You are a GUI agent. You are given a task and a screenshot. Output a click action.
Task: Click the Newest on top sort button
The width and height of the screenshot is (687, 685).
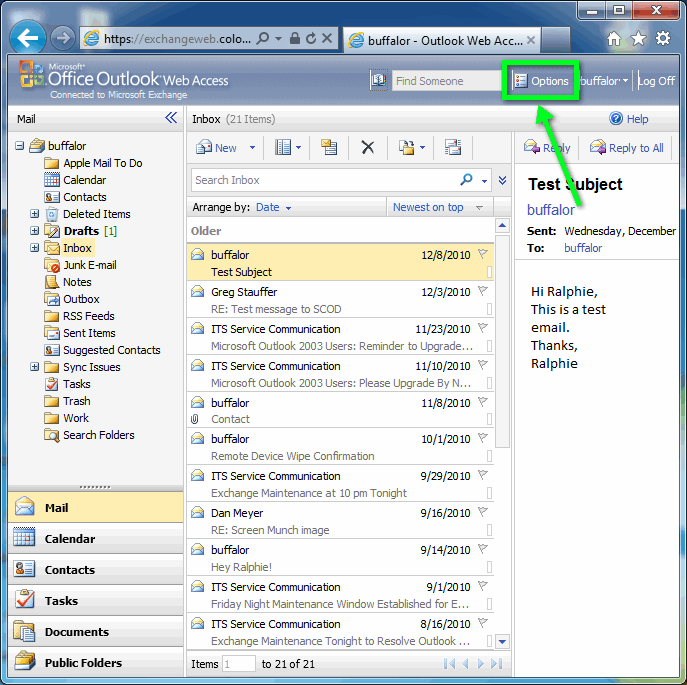coord(439,207)
